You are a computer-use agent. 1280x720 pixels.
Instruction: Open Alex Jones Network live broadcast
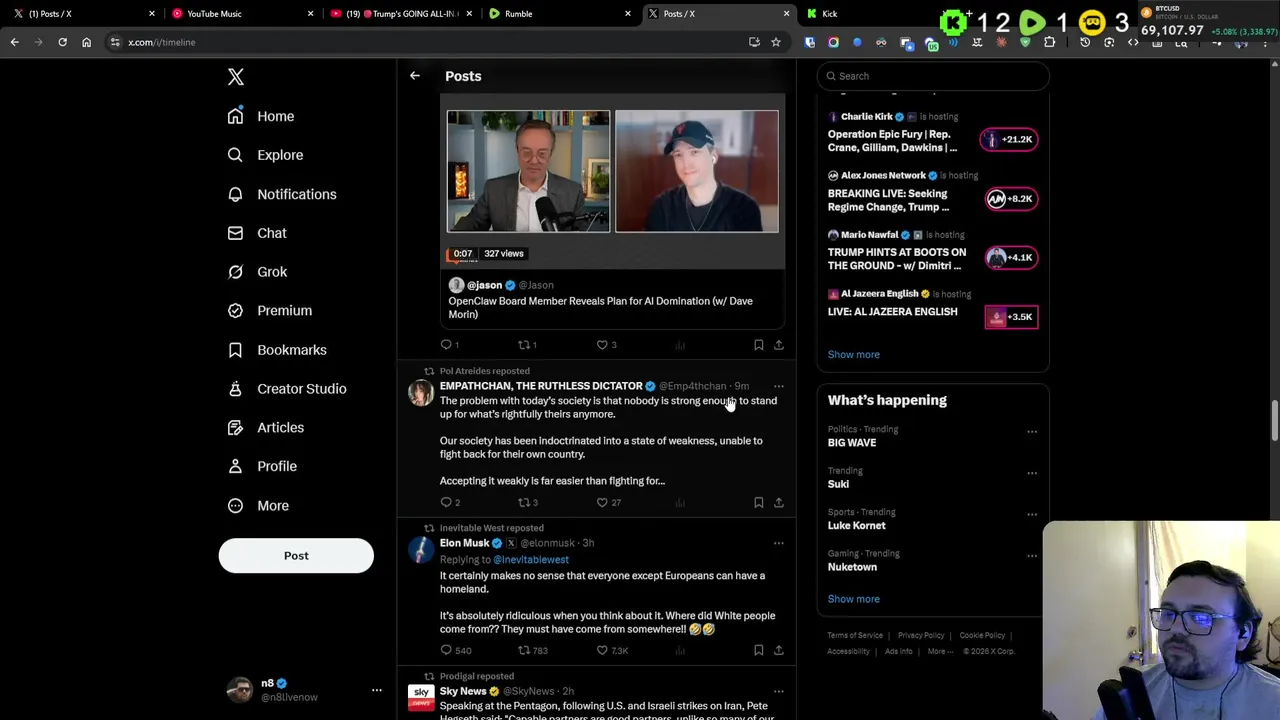tap(933, 193)
